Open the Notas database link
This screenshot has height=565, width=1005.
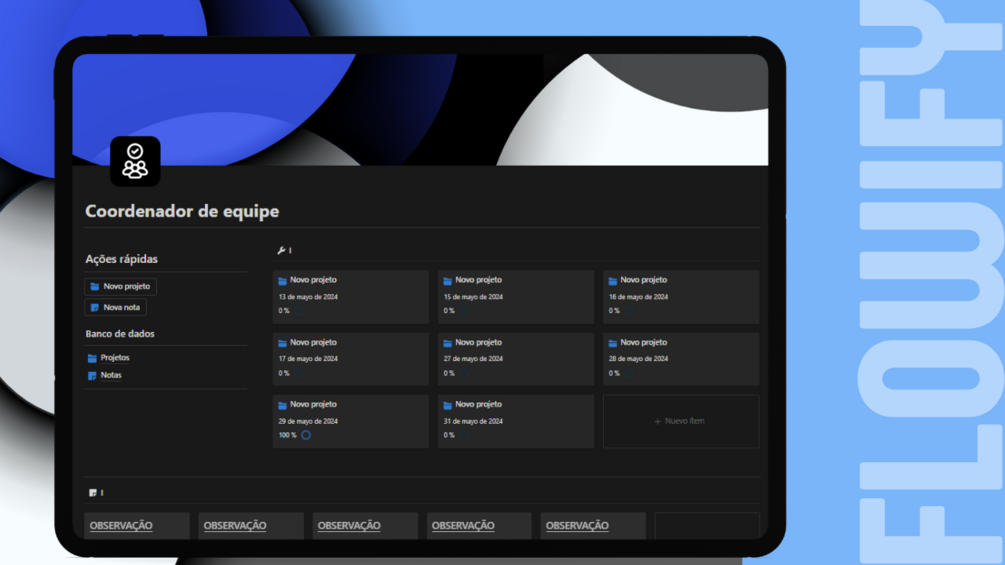pos(111,375)
